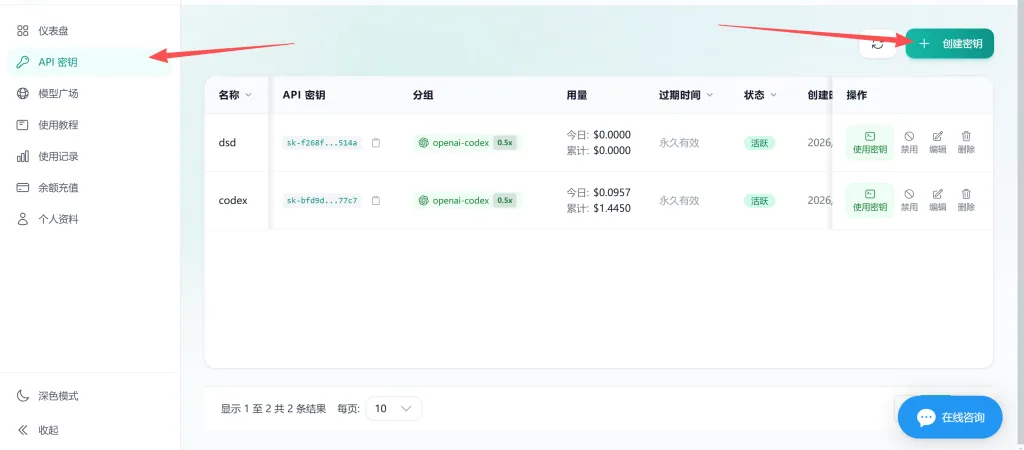
Task: Refresh the API key list
Action: coord(878,44)
